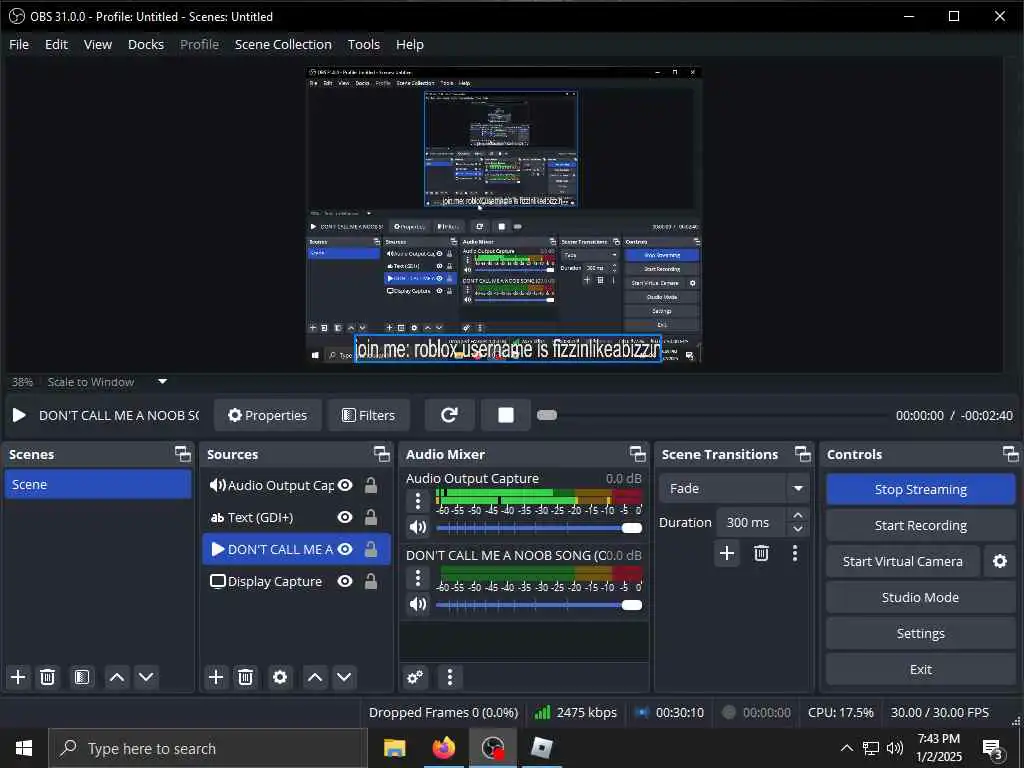Move scene down with arrow icon

(x=146, y=677)
